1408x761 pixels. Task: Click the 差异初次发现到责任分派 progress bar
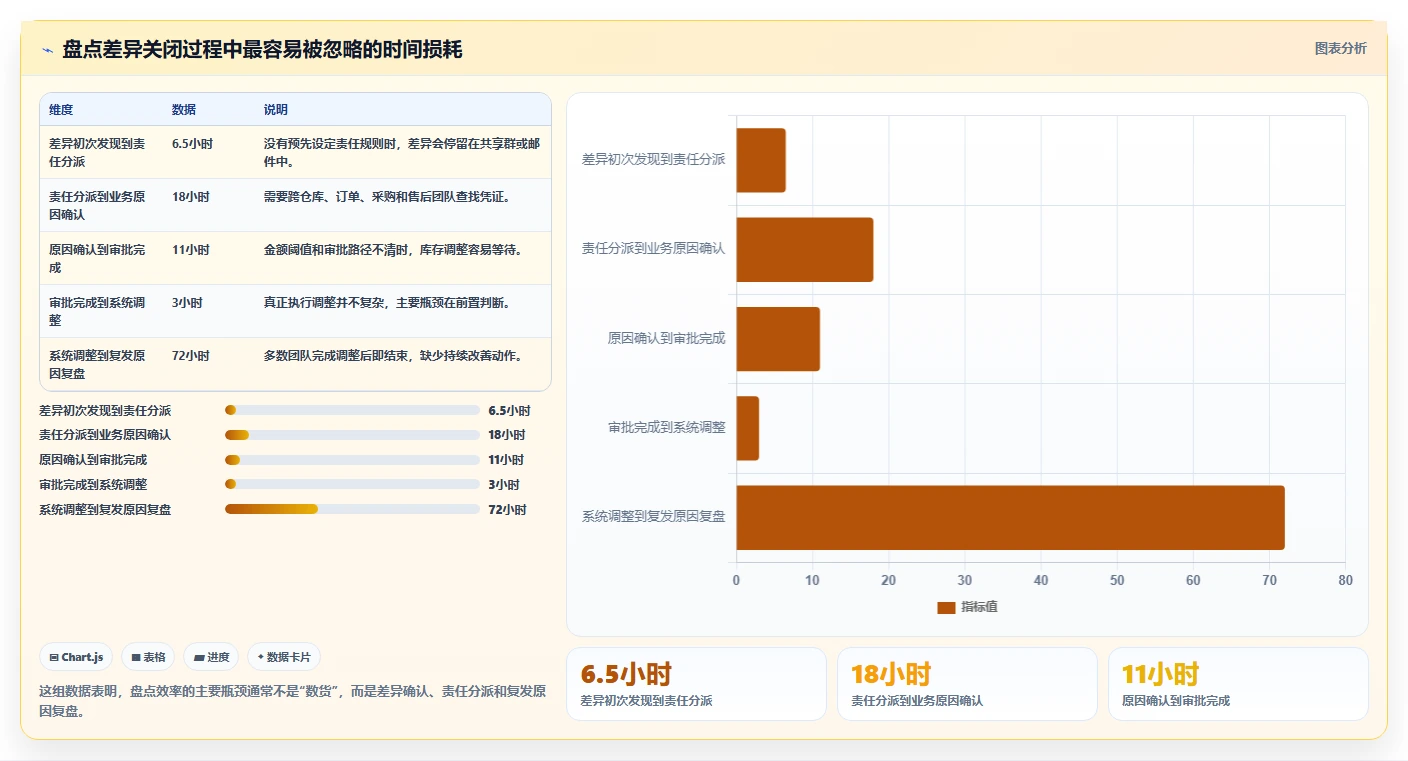352,411
